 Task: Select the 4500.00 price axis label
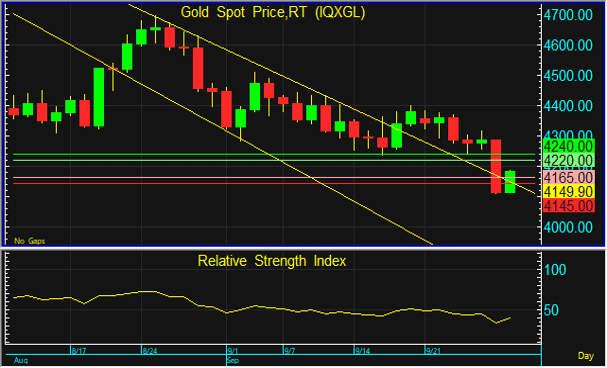568,75
